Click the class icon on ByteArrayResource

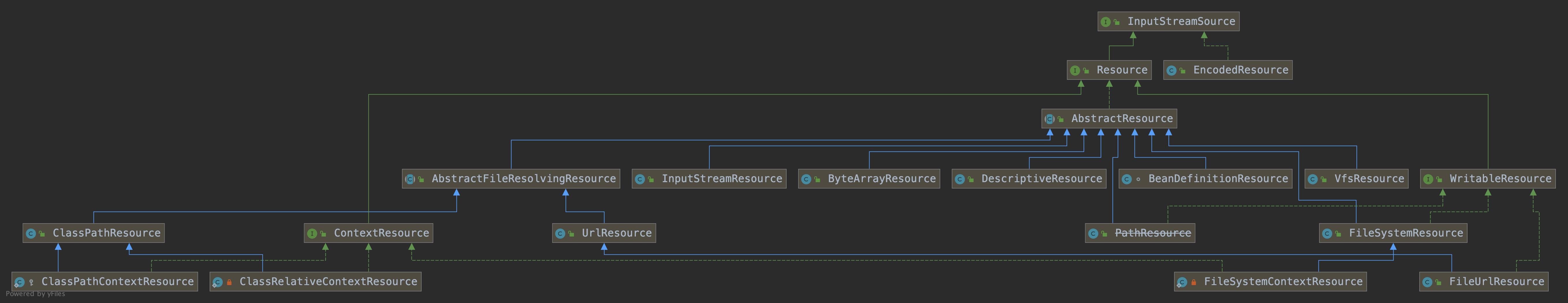click(806, 179)
